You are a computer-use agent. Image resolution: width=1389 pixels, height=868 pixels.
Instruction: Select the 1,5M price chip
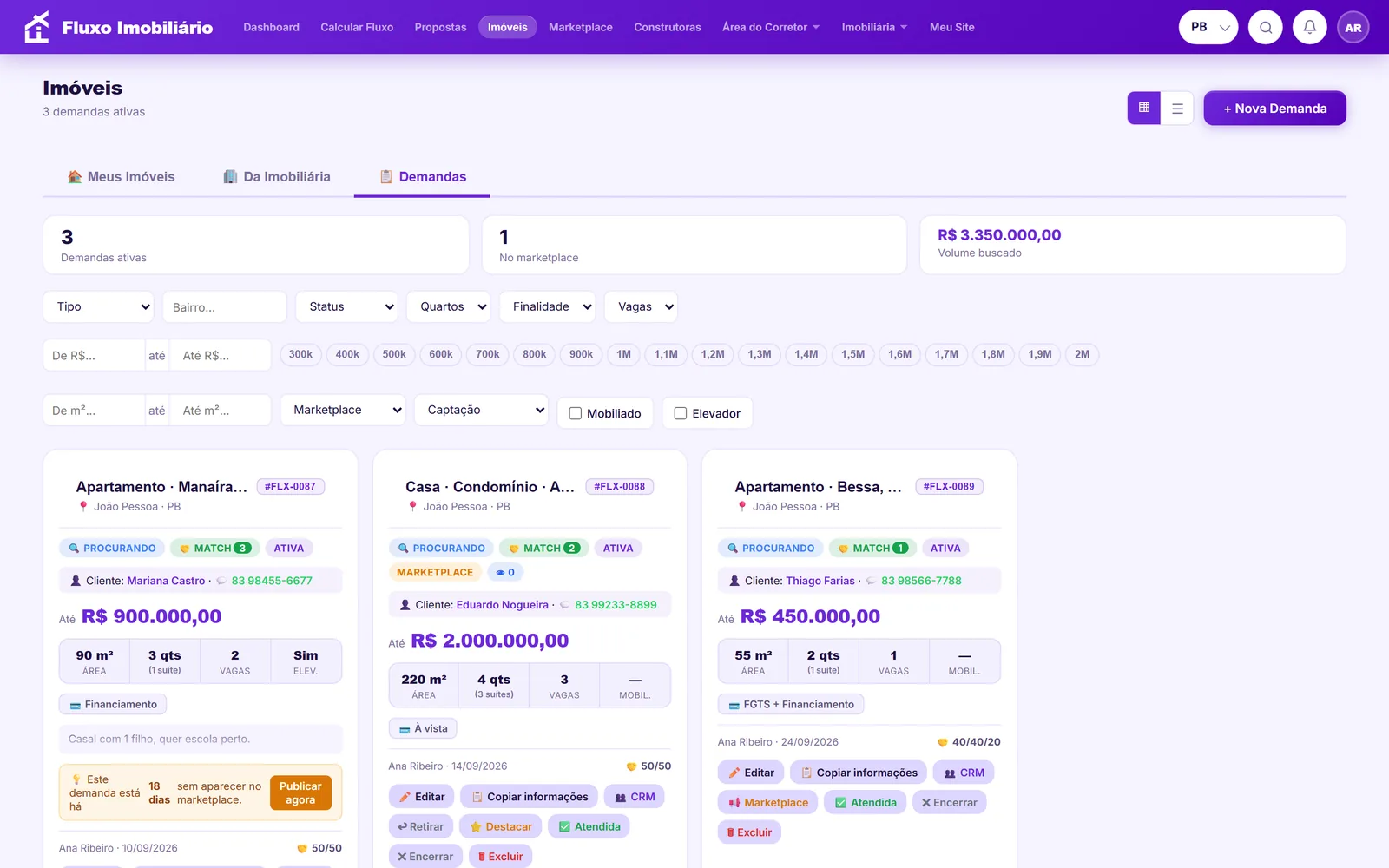point(852,354)
